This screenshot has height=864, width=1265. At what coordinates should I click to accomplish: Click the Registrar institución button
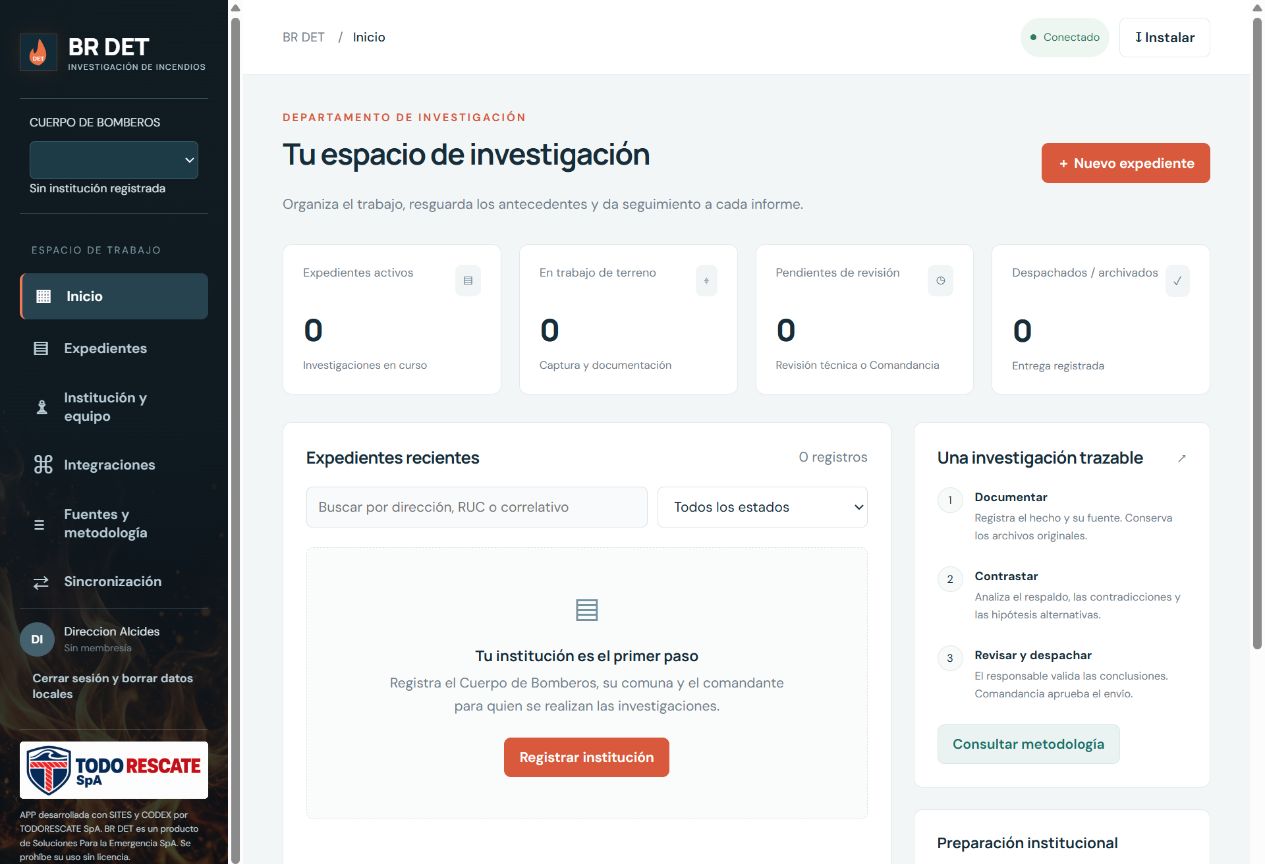(587, 757)
